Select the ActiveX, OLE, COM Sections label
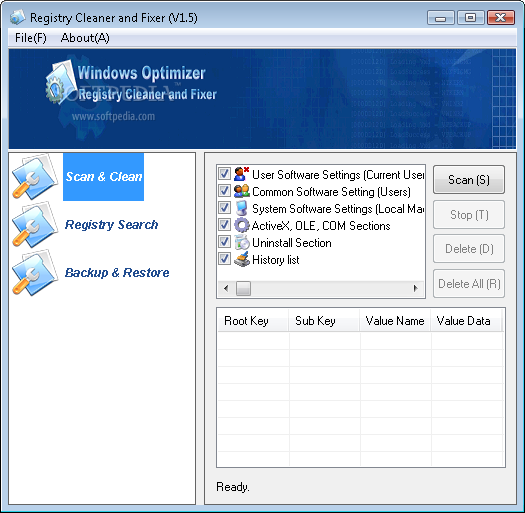This screenshot has height=513, width=525. point(321,226)
